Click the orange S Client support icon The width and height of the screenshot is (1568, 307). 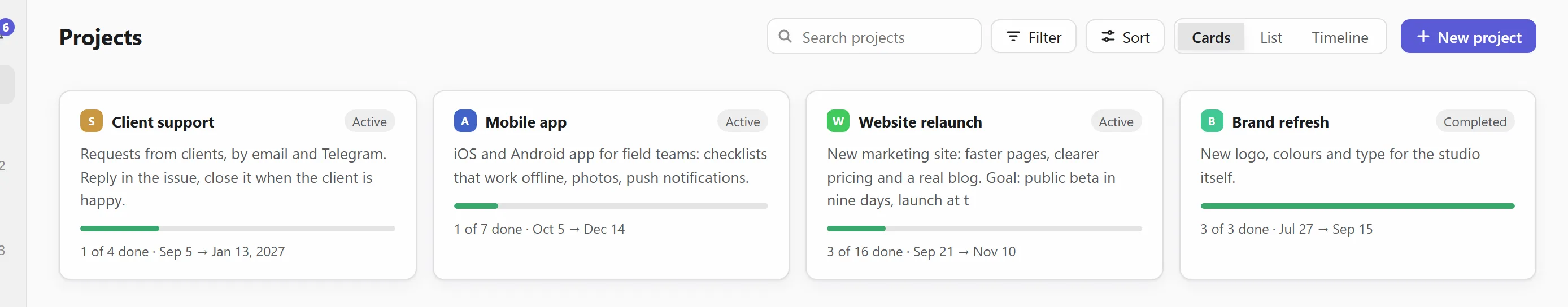(92, 121)
